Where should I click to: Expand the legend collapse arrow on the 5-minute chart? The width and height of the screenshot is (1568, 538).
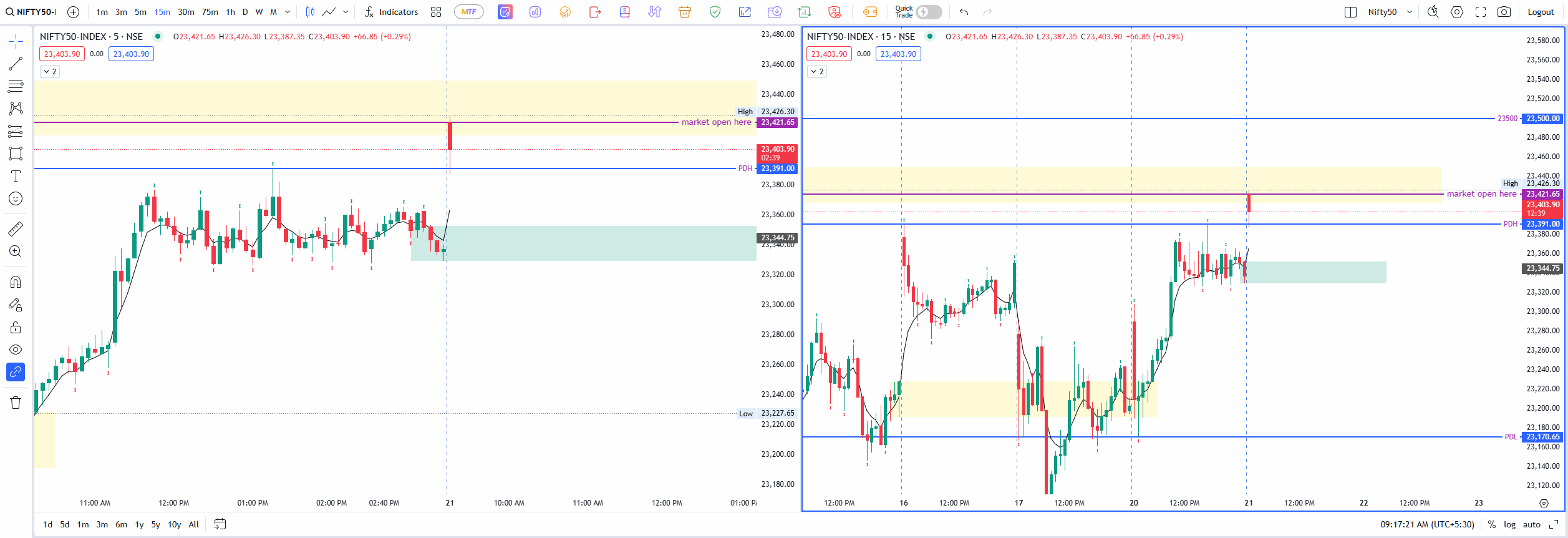coord(50,72)
